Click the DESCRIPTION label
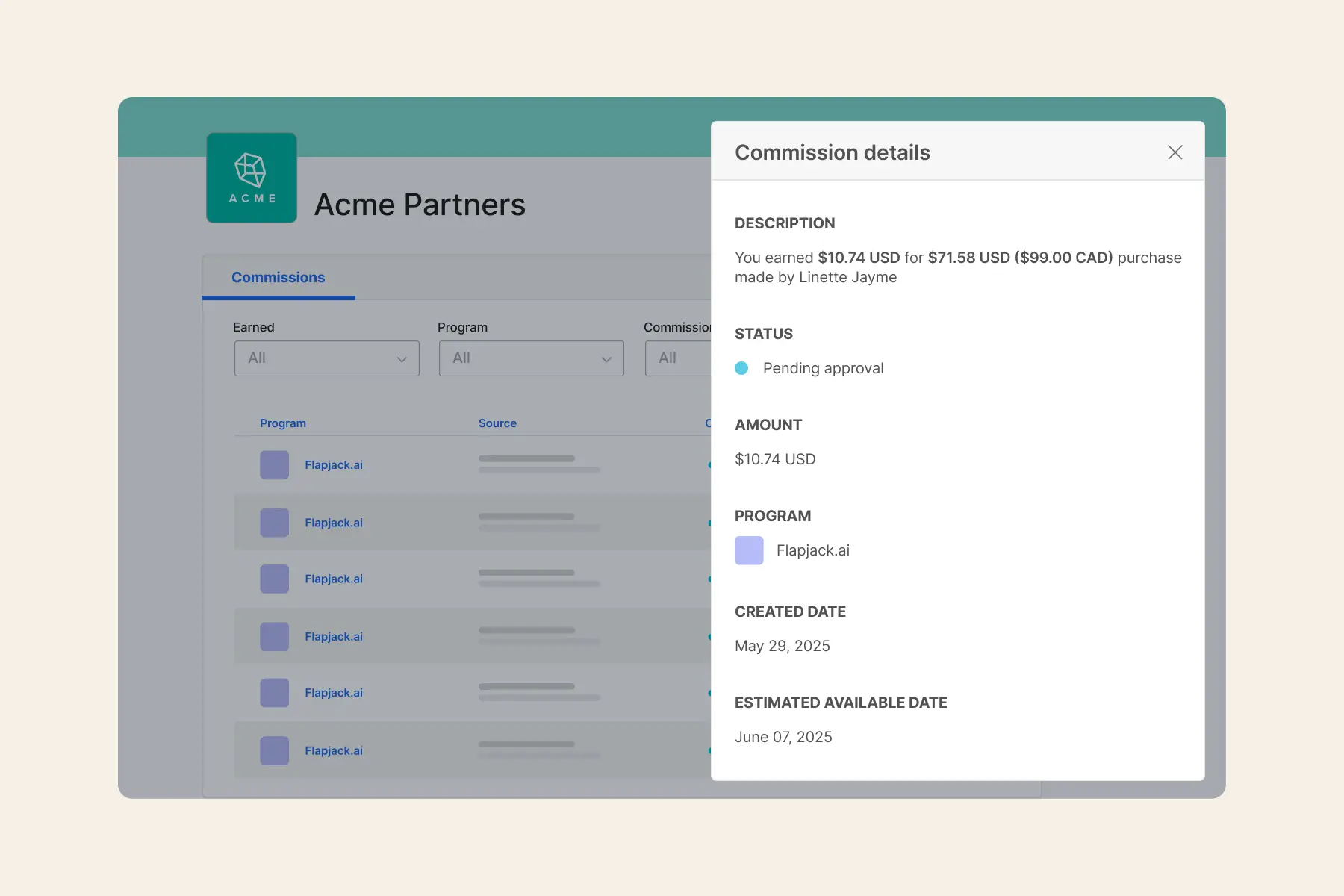The width and height of the screenshot is (1344, 896). point(785,223)
